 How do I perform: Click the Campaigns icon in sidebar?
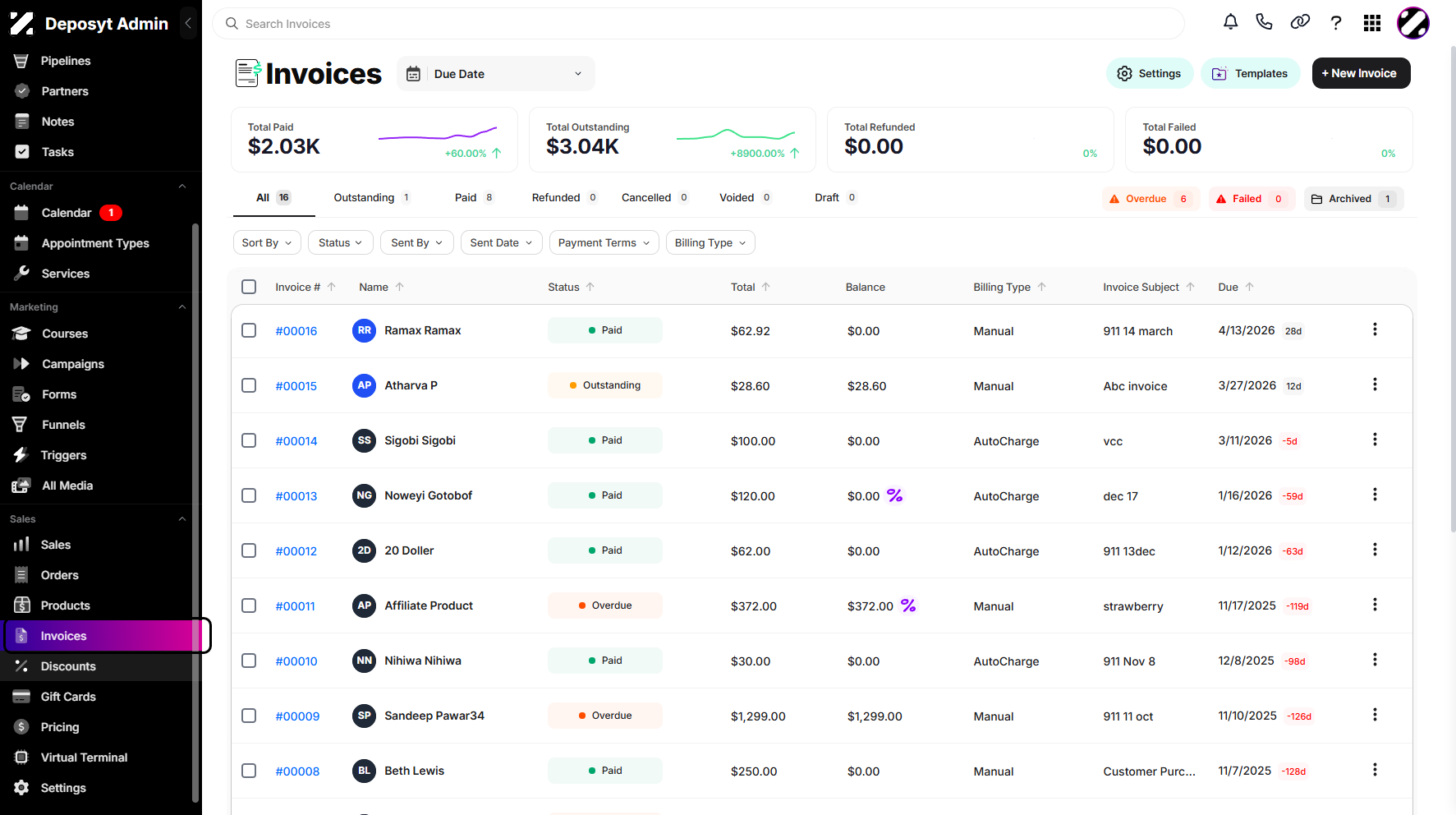pyautogui.click(x=21, y=363)
